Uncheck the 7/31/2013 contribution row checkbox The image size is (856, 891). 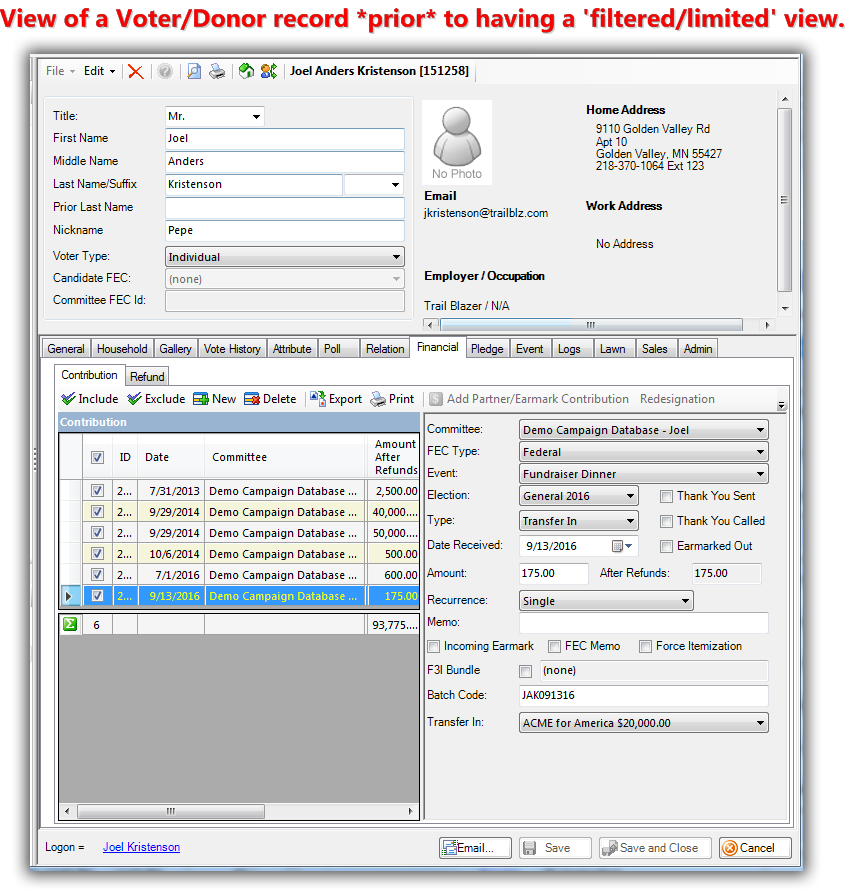98,490
